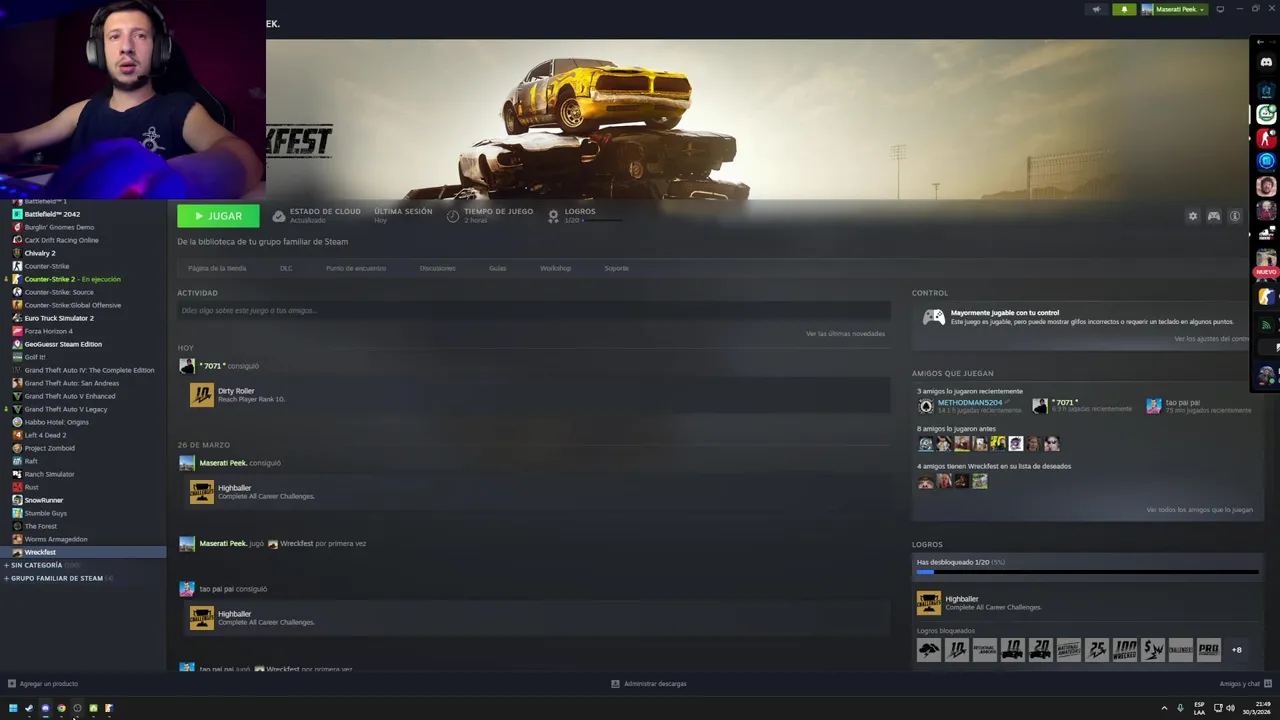Enter Big Picture mode monitor icon
The image size is (1280, 720).
pos(1219,9)
